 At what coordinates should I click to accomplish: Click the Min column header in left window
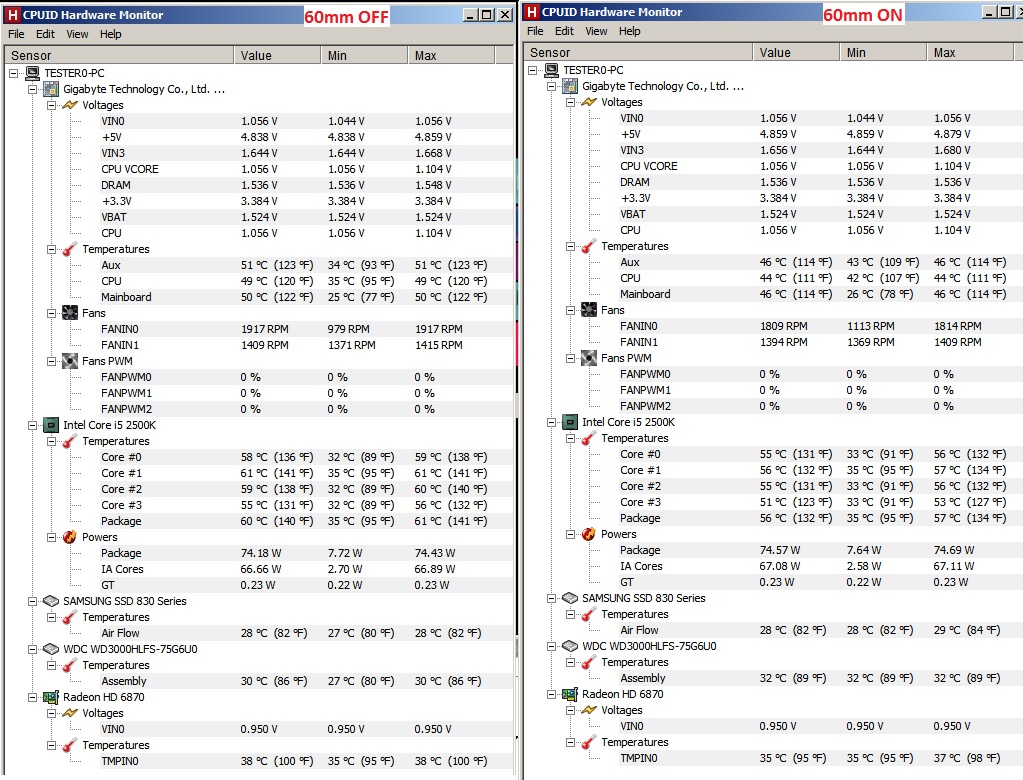coord(364,55)
